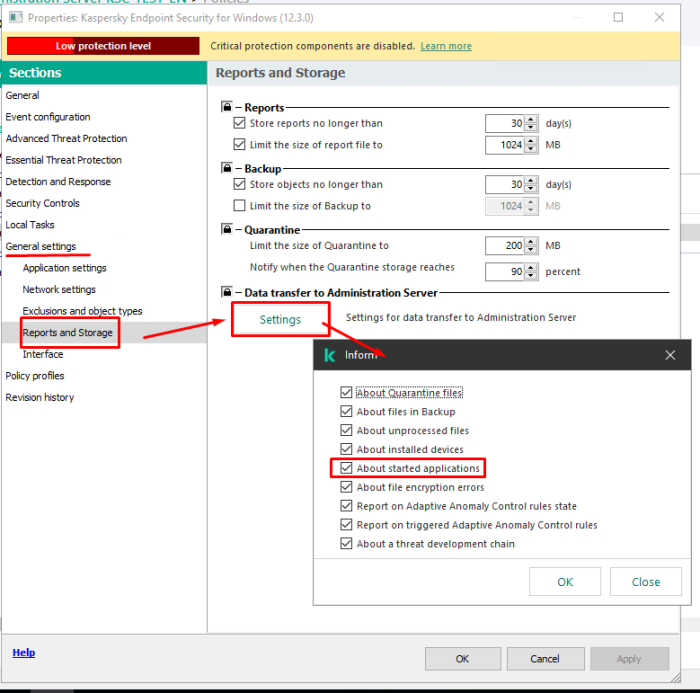Toggle About installed devices checkbox

click(346, 449)
